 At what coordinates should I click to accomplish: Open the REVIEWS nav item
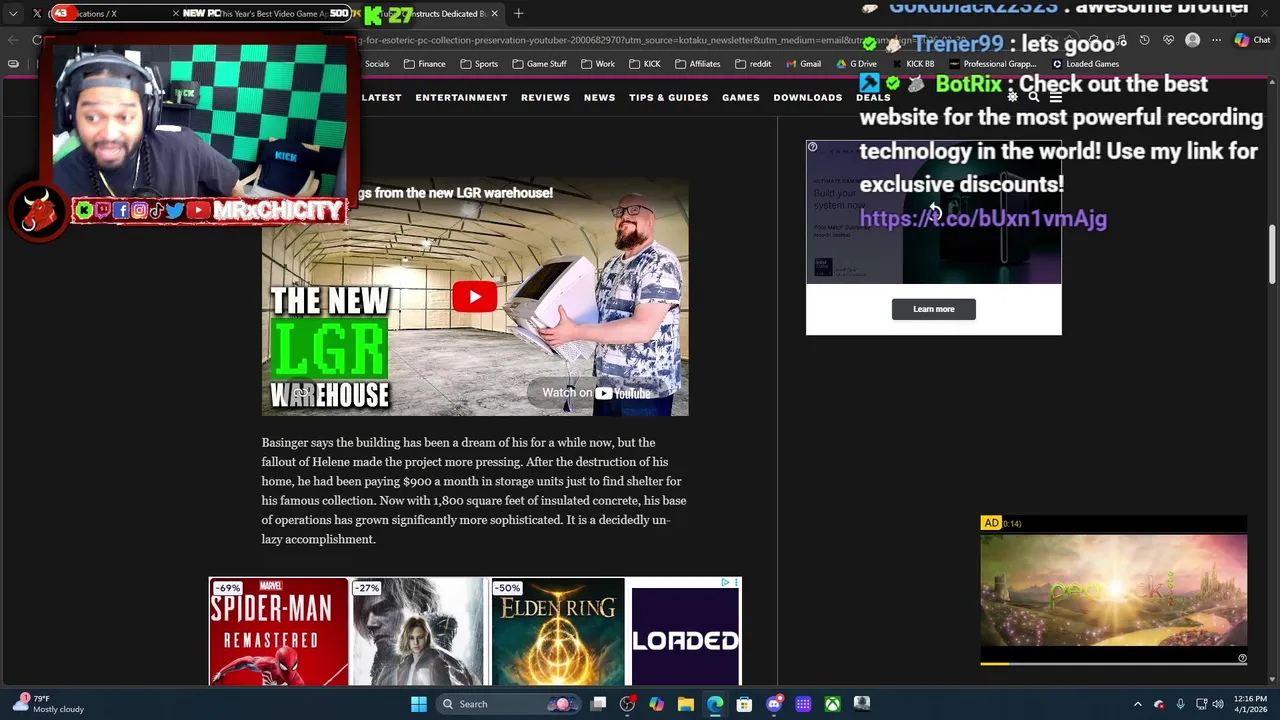click(x=545, y=97)
